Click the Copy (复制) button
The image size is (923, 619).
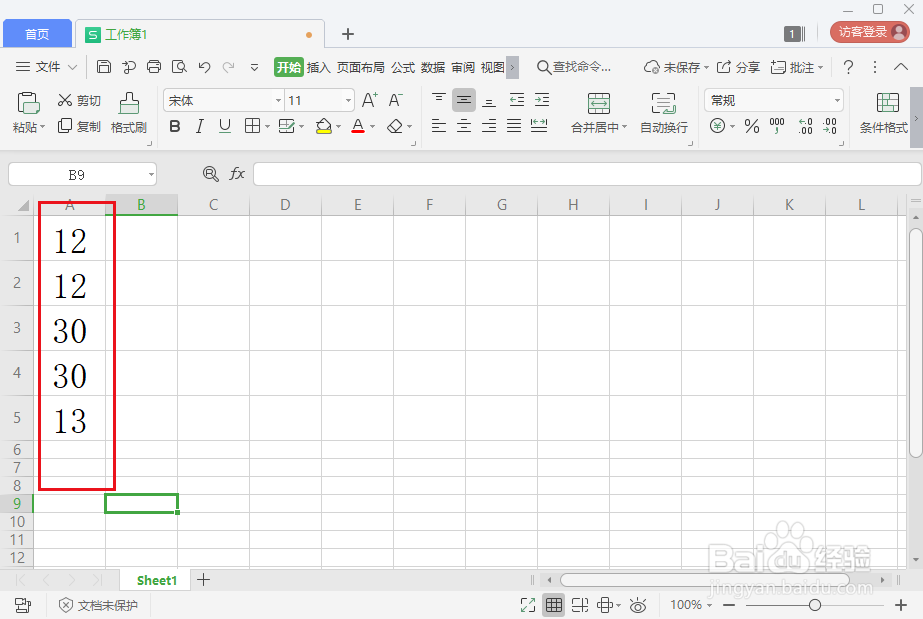(x=79, y=126)
